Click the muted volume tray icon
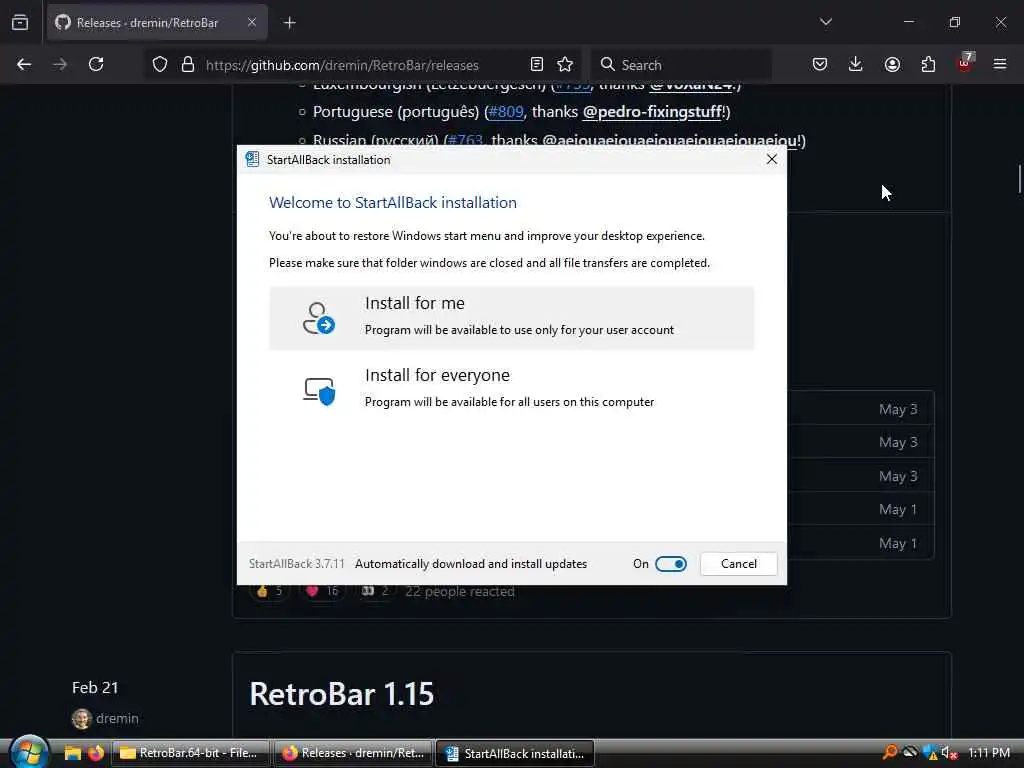 click(949, 752)
